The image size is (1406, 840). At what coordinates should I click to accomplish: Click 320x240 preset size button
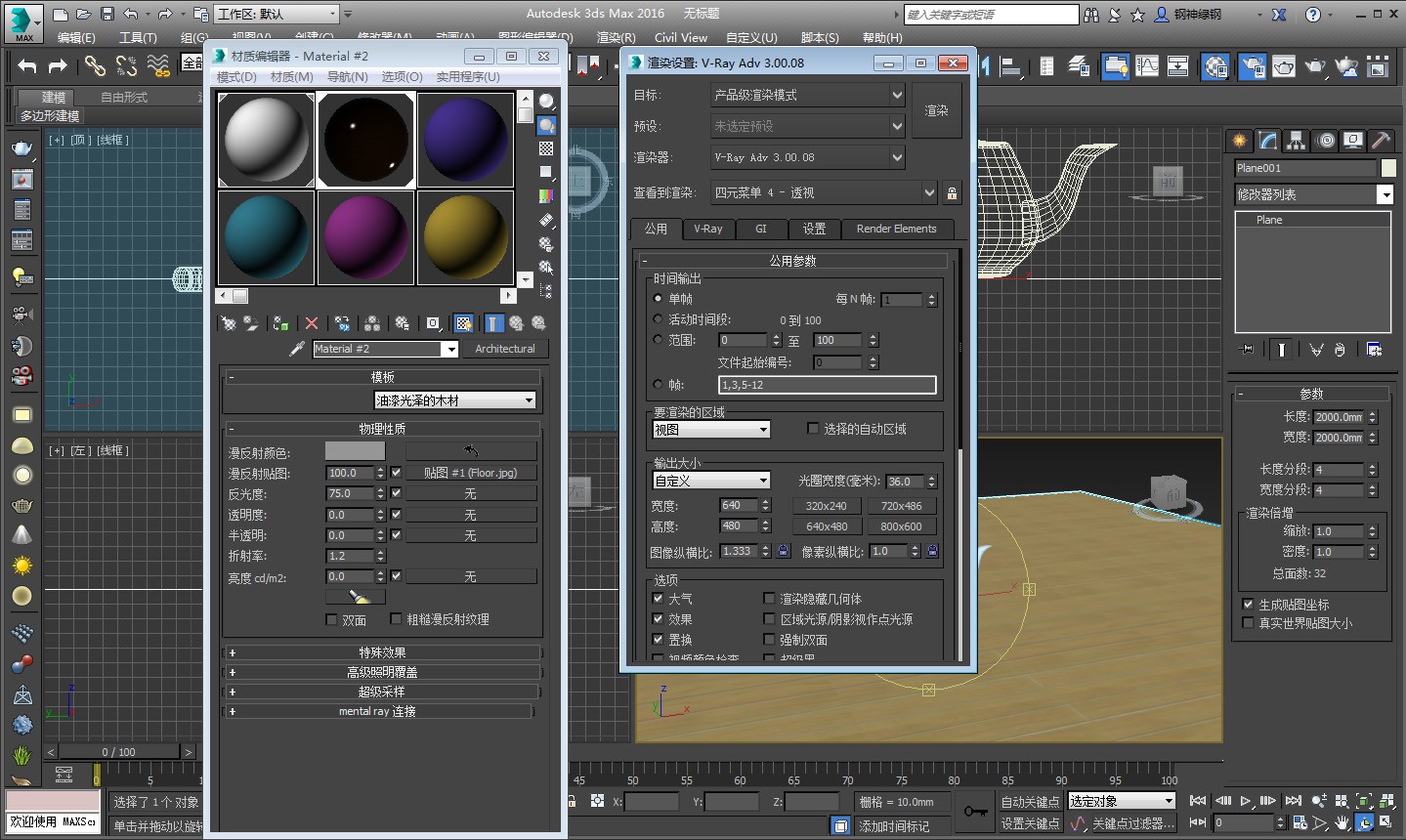[826, 506]
